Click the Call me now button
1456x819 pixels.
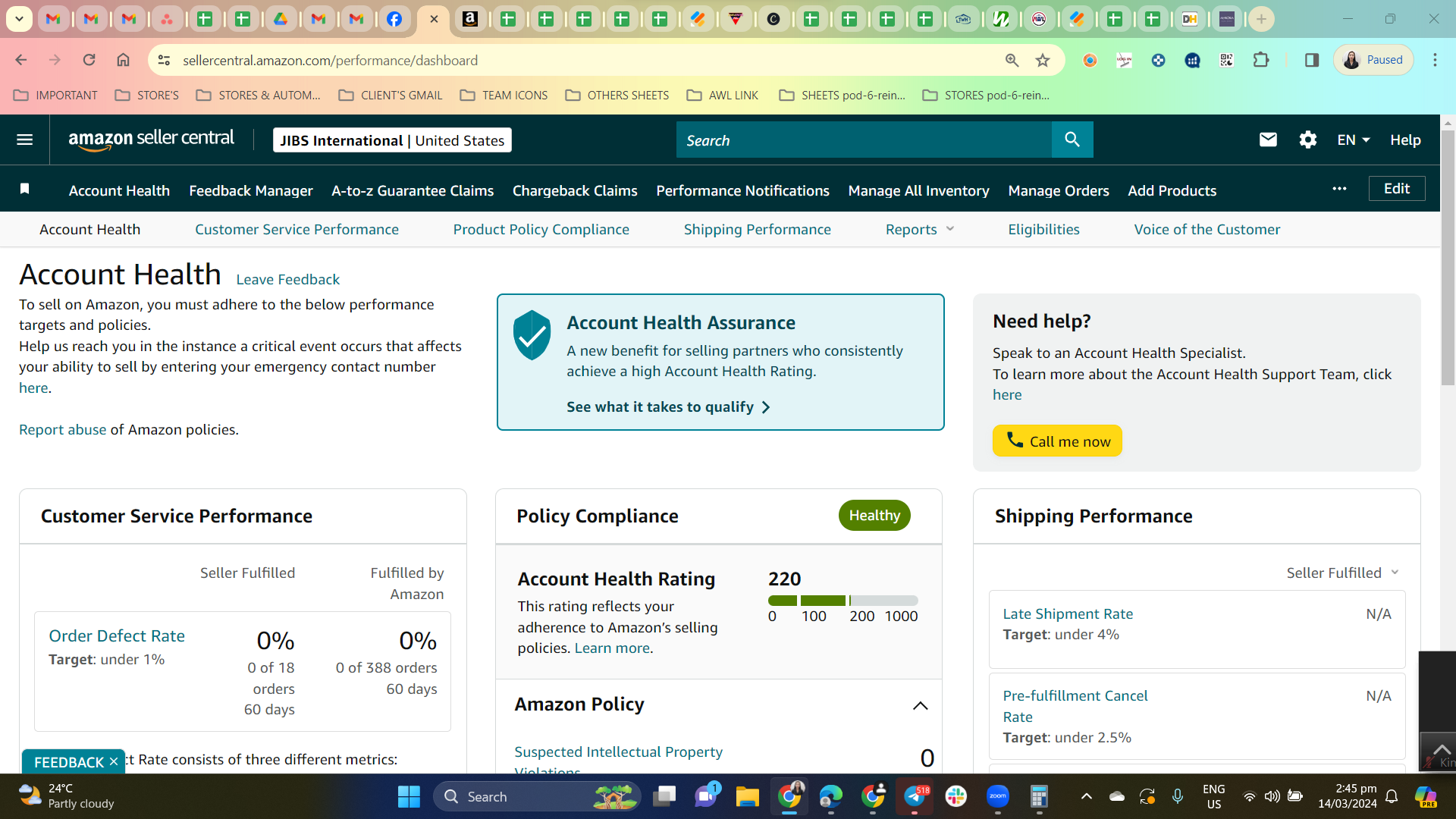tap(1057, 441)
